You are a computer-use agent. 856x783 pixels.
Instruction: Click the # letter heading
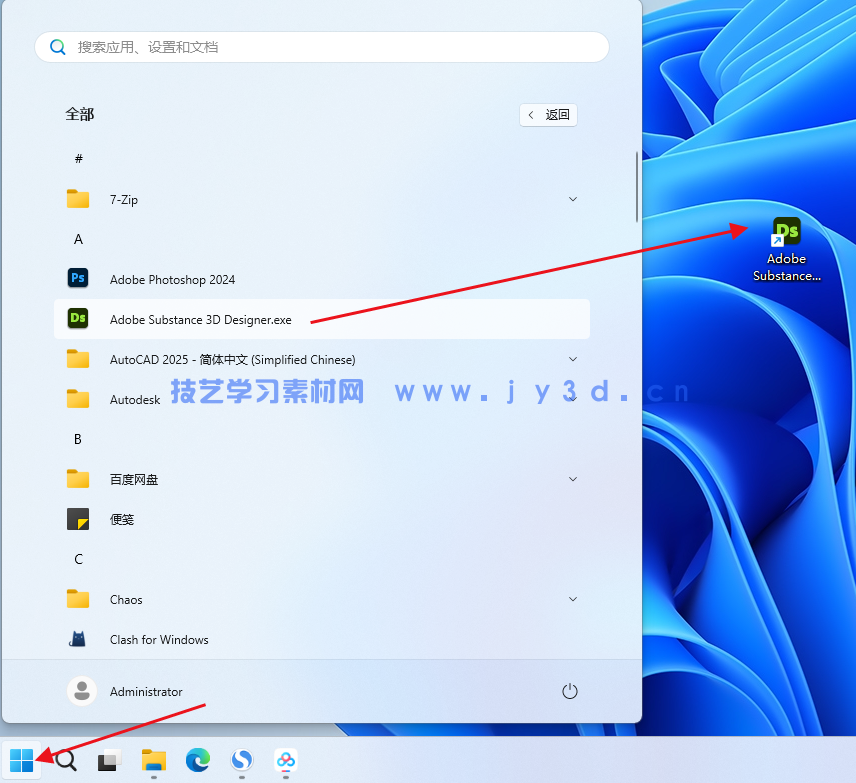(79, 159)
